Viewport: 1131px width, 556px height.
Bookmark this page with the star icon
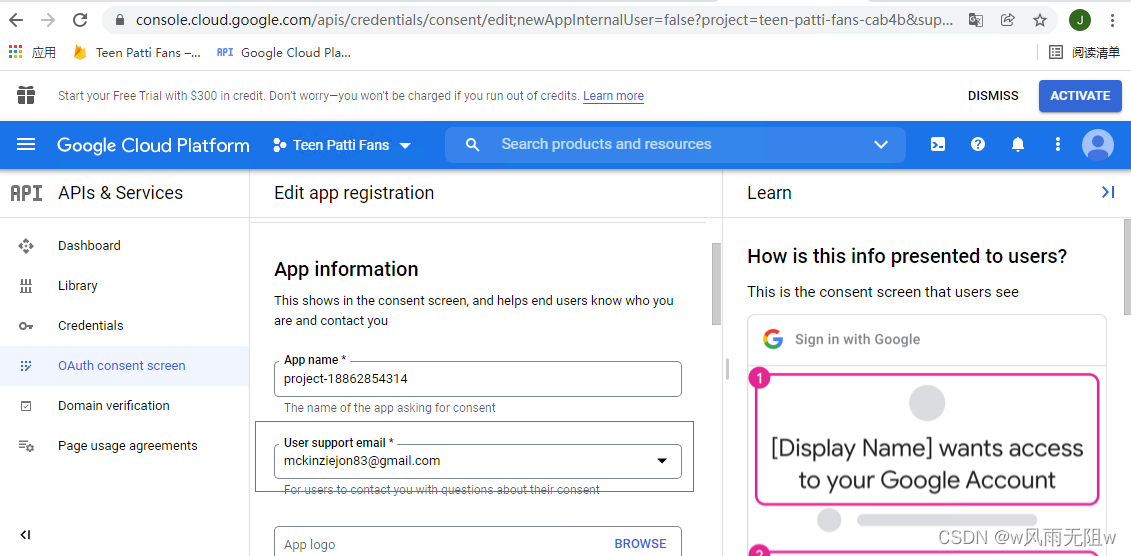(1040, 20)
